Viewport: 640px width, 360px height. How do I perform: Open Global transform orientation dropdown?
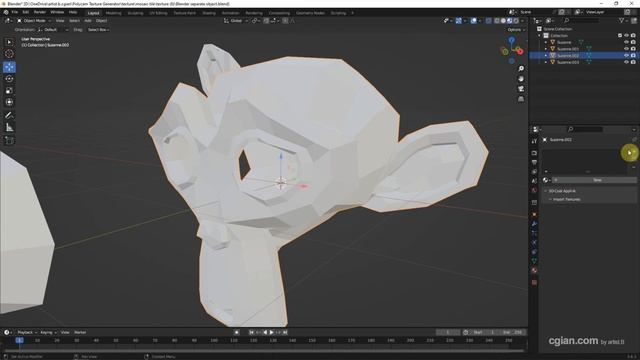pos(236,20)
